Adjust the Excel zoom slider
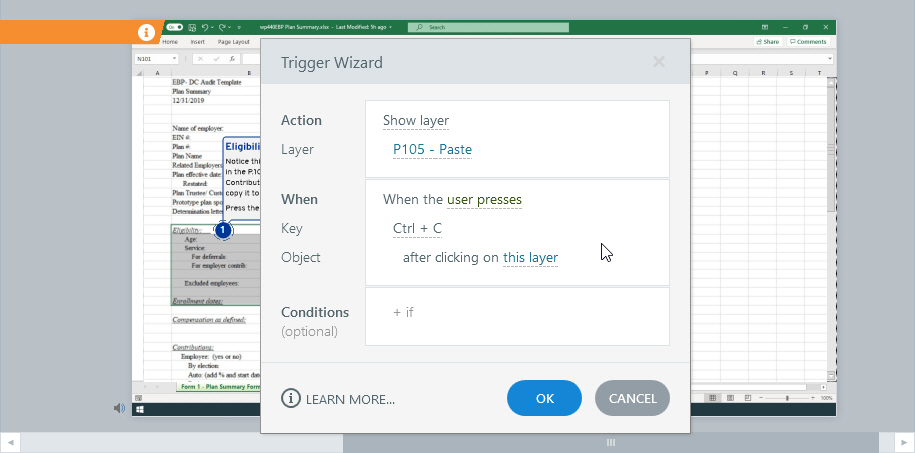Image resolution: width=915 pixels, height=453 pixels. point(787,398)
